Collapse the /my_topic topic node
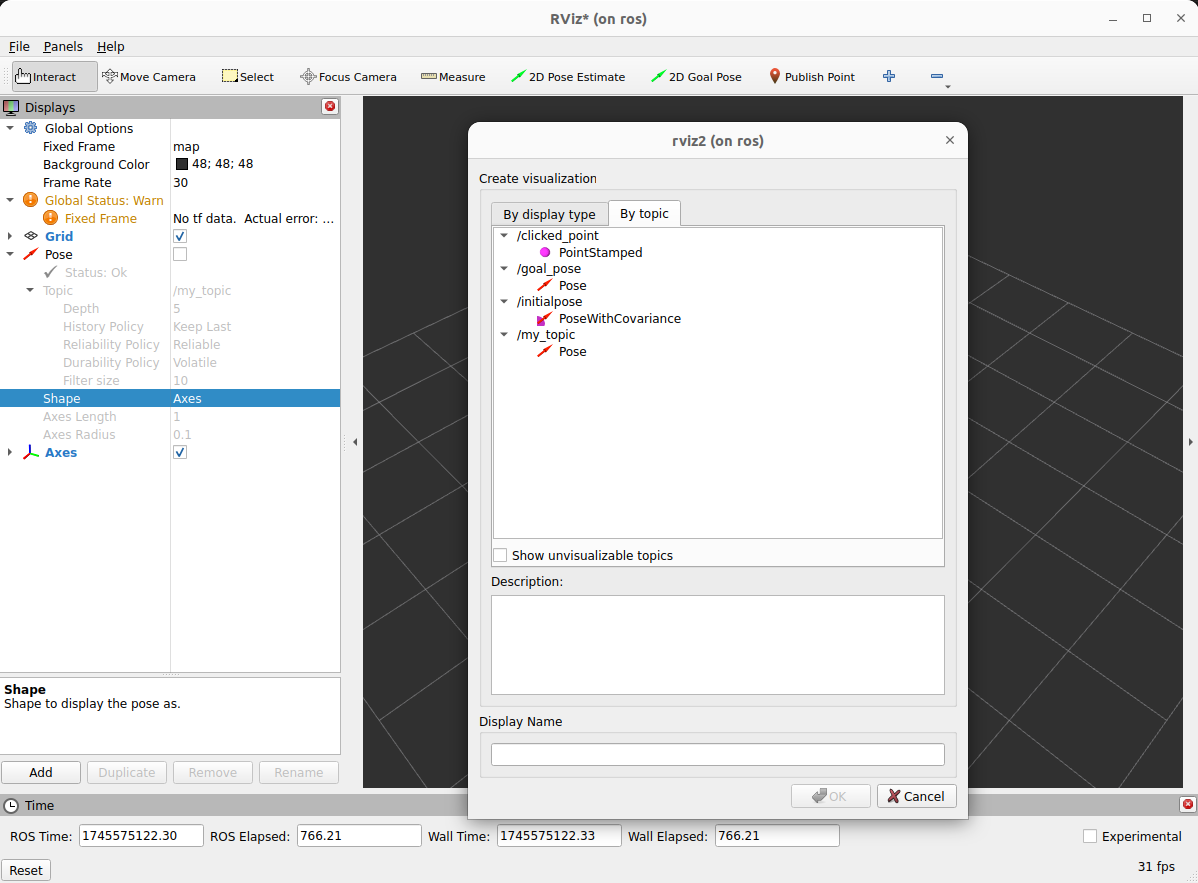The image size is (1198, 883). click(504, 334)
